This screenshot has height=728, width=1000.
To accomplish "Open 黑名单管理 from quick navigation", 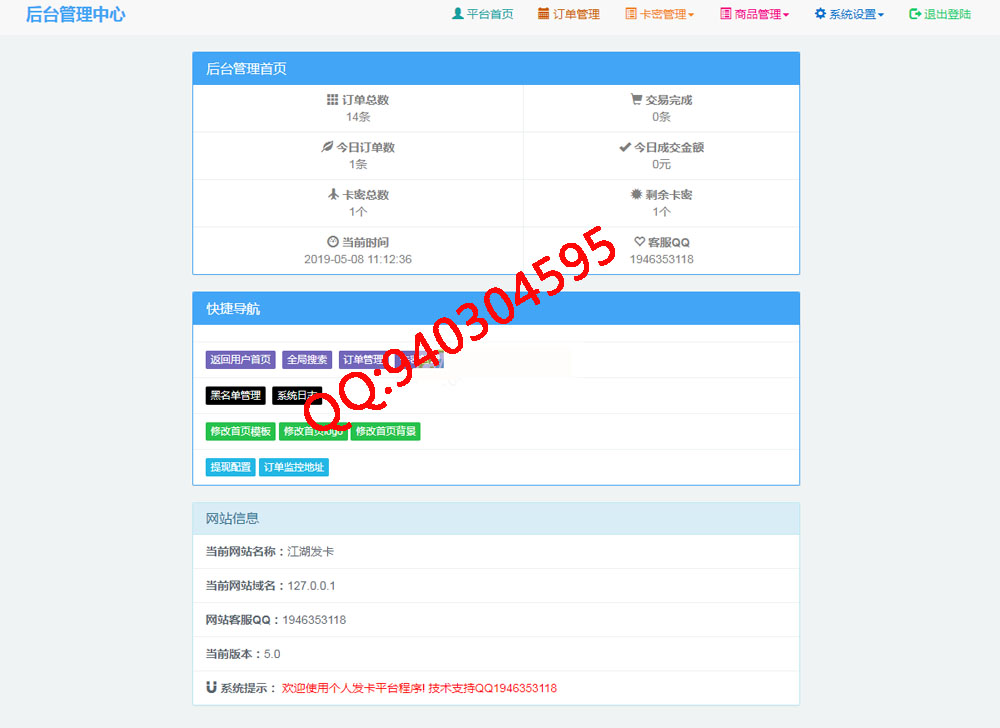I will (235, 396).
